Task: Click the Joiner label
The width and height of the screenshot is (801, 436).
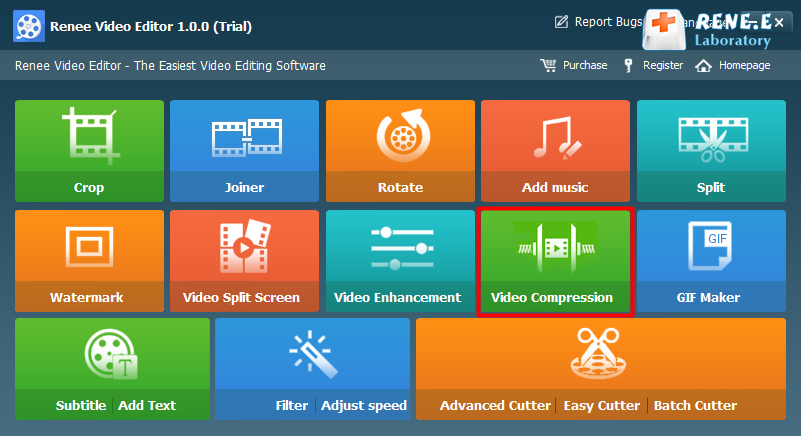Action: (x=245, y=188)
